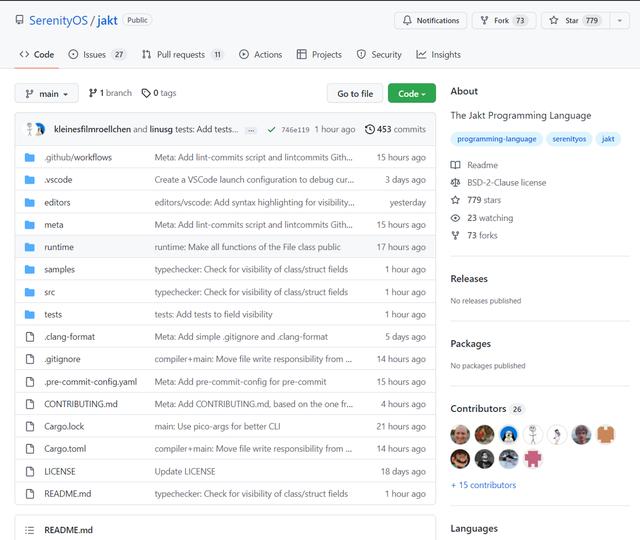Click the branch icon next to 1 branch
Screen dimensions: 640x540
coord(93,93)
